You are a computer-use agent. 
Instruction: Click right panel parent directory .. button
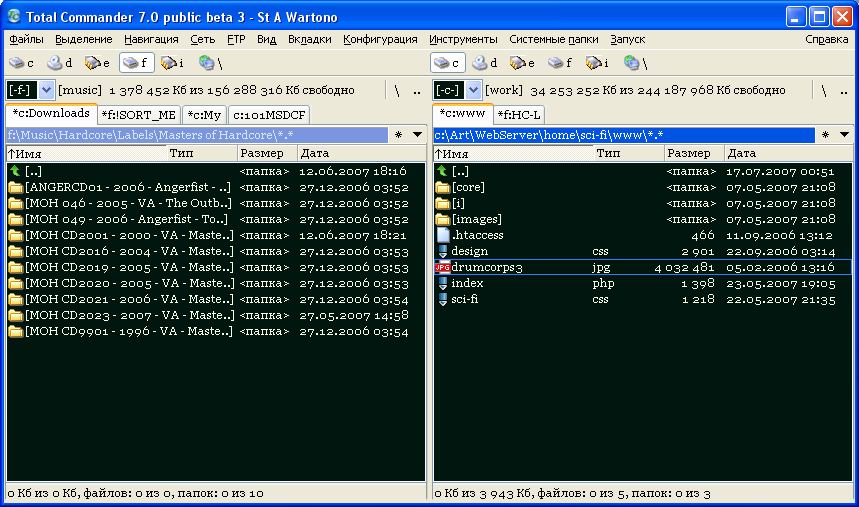pos(844,91)
